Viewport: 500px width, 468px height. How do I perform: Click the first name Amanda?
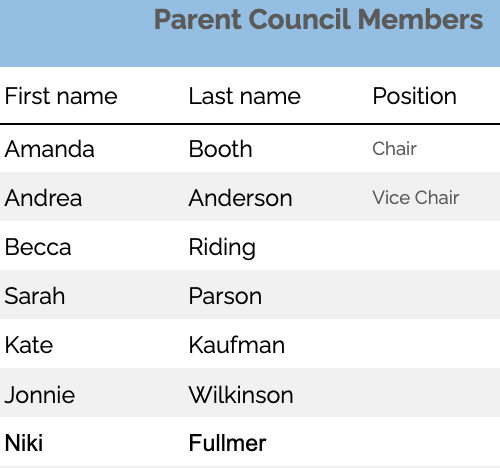point(50,149)
